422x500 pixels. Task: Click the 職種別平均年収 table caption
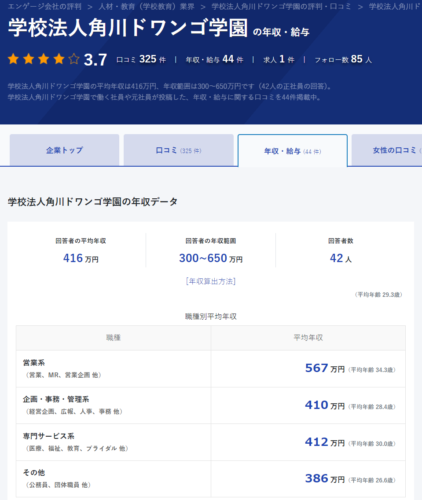click(x=211, y=316)
